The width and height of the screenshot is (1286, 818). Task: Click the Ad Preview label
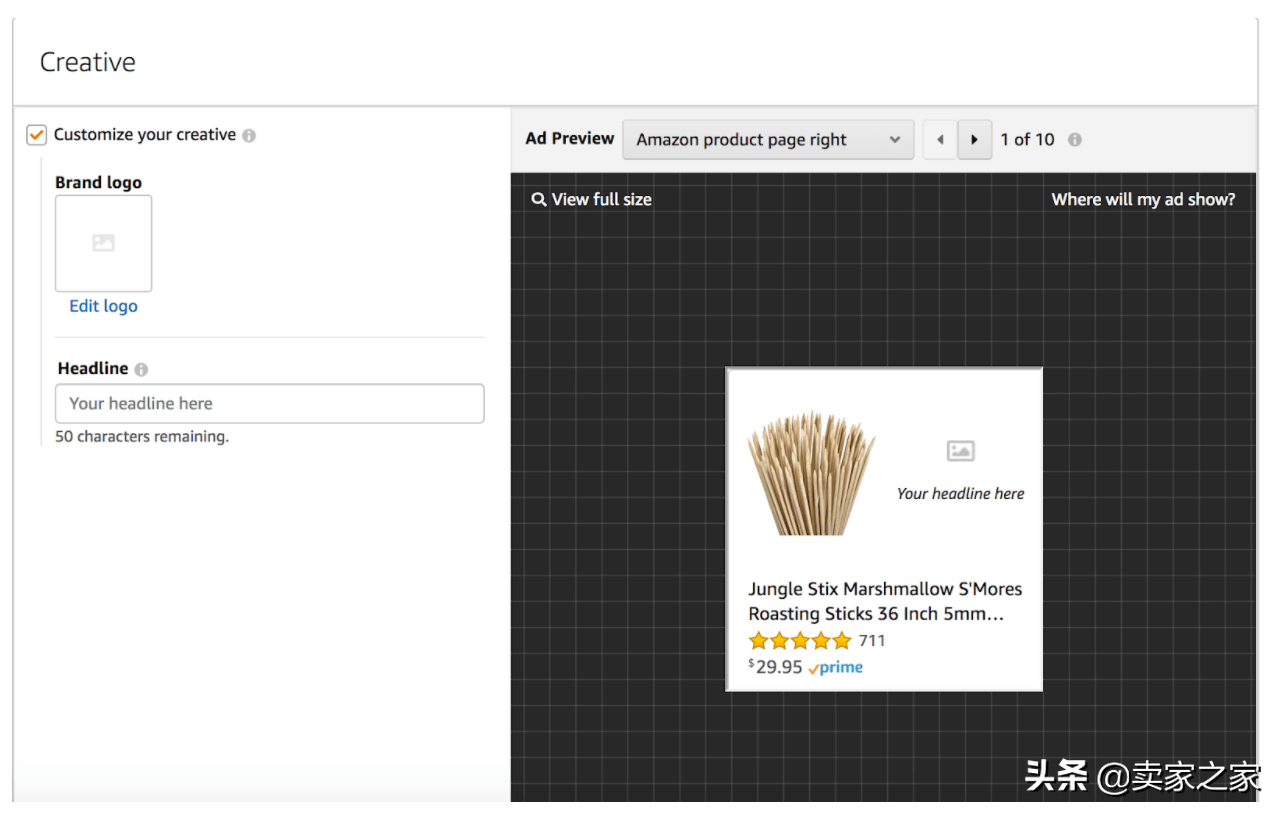tap(570, 139)
